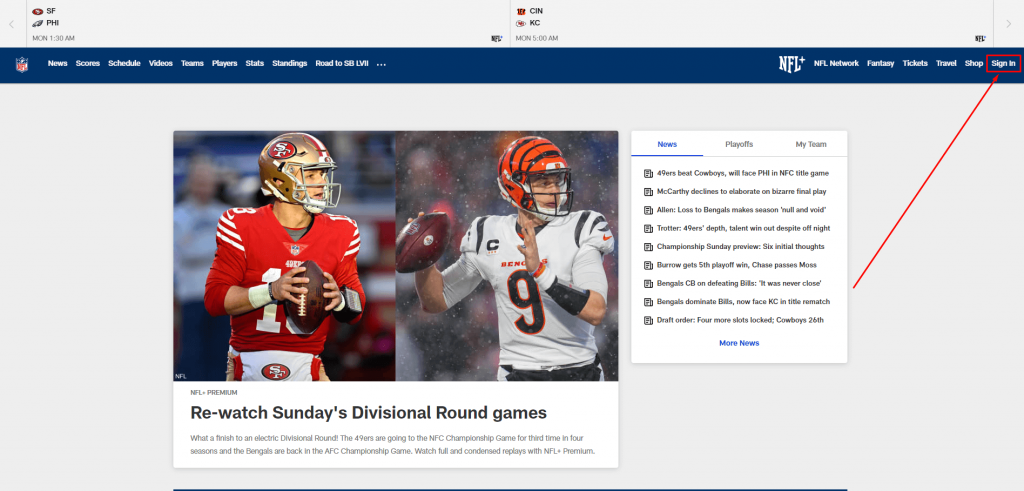Read 'Championship Sunday preview: Six initial thoughts'

(x=741, y=247)
